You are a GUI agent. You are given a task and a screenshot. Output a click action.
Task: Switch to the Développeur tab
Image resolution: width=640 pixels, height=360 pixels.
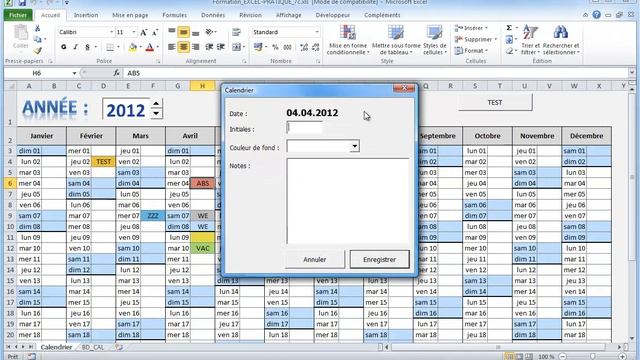pyautogui.click(x=333, y=15)
